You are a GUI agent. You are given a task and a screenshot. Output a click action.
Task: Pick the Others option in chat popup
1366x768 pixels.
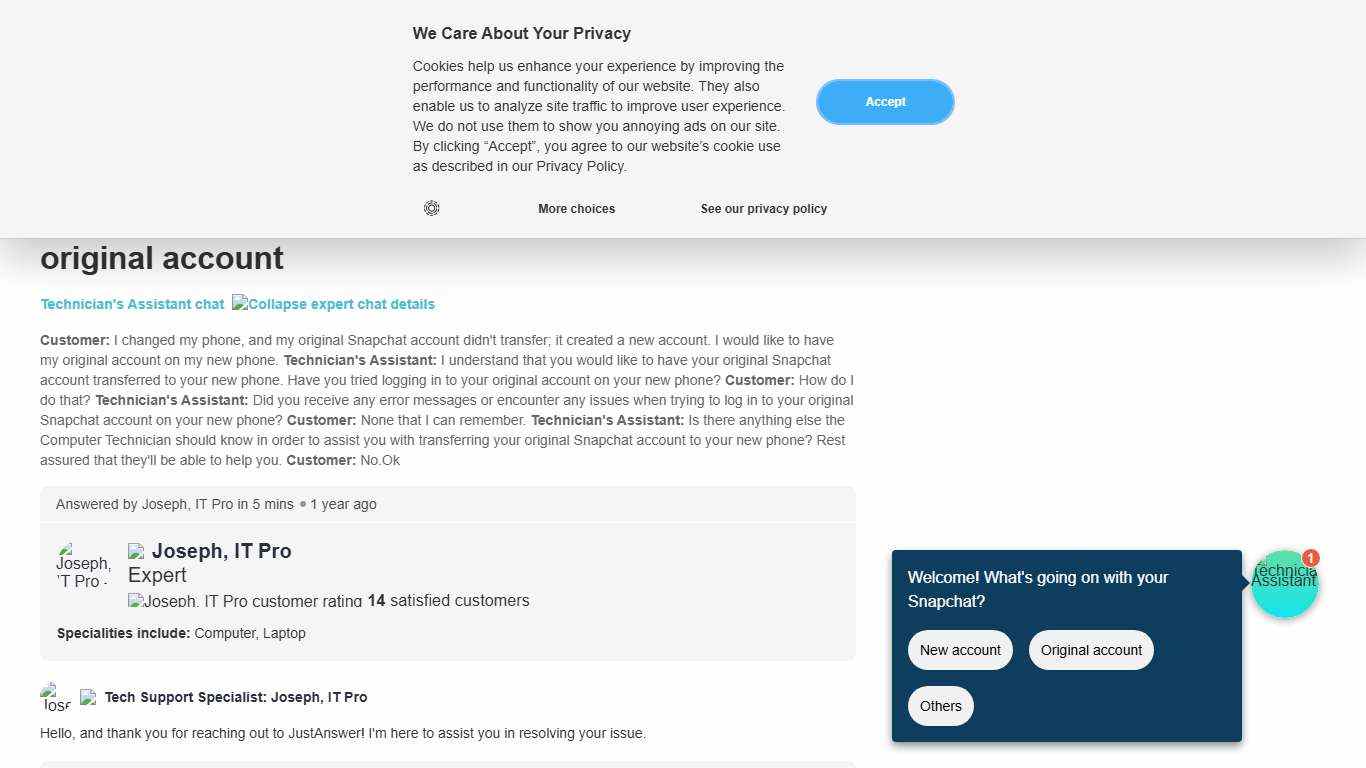click(x=940, y=706)
